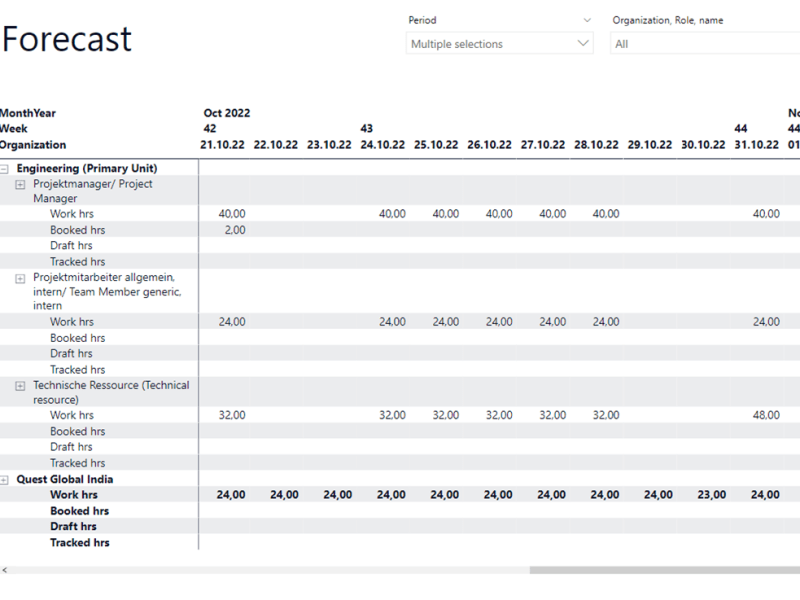
Task: Click the Oct 2022 MonthYear header
Action: coord(228,113)
